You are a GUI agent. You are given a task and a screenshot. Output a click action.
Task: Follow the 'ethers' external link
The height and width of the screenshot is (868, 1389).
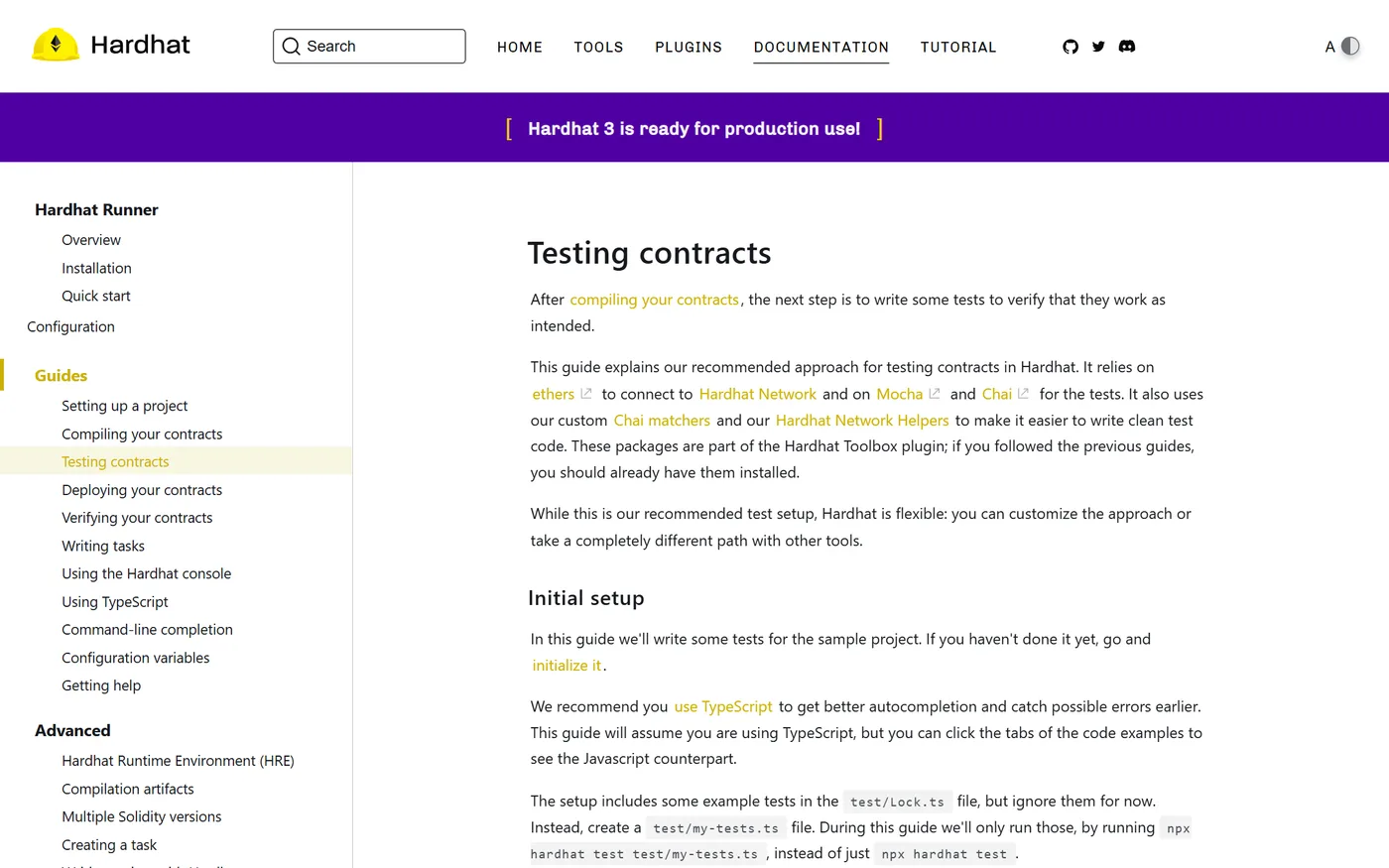coord(562,394)
